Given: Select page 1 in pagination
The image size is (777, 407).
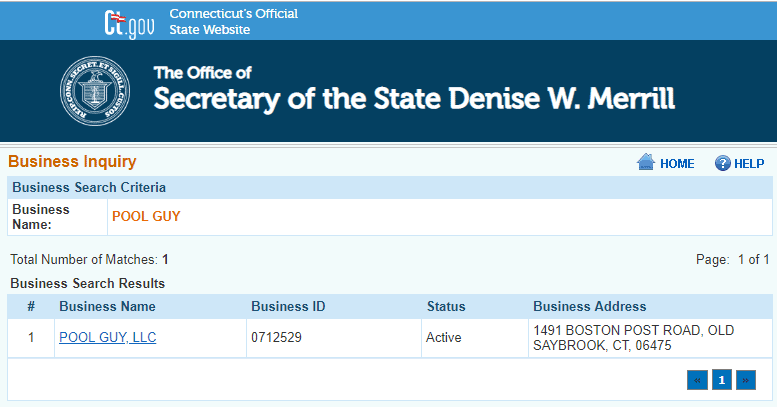Looking at the screenshot, I should (x=721, y=380).
